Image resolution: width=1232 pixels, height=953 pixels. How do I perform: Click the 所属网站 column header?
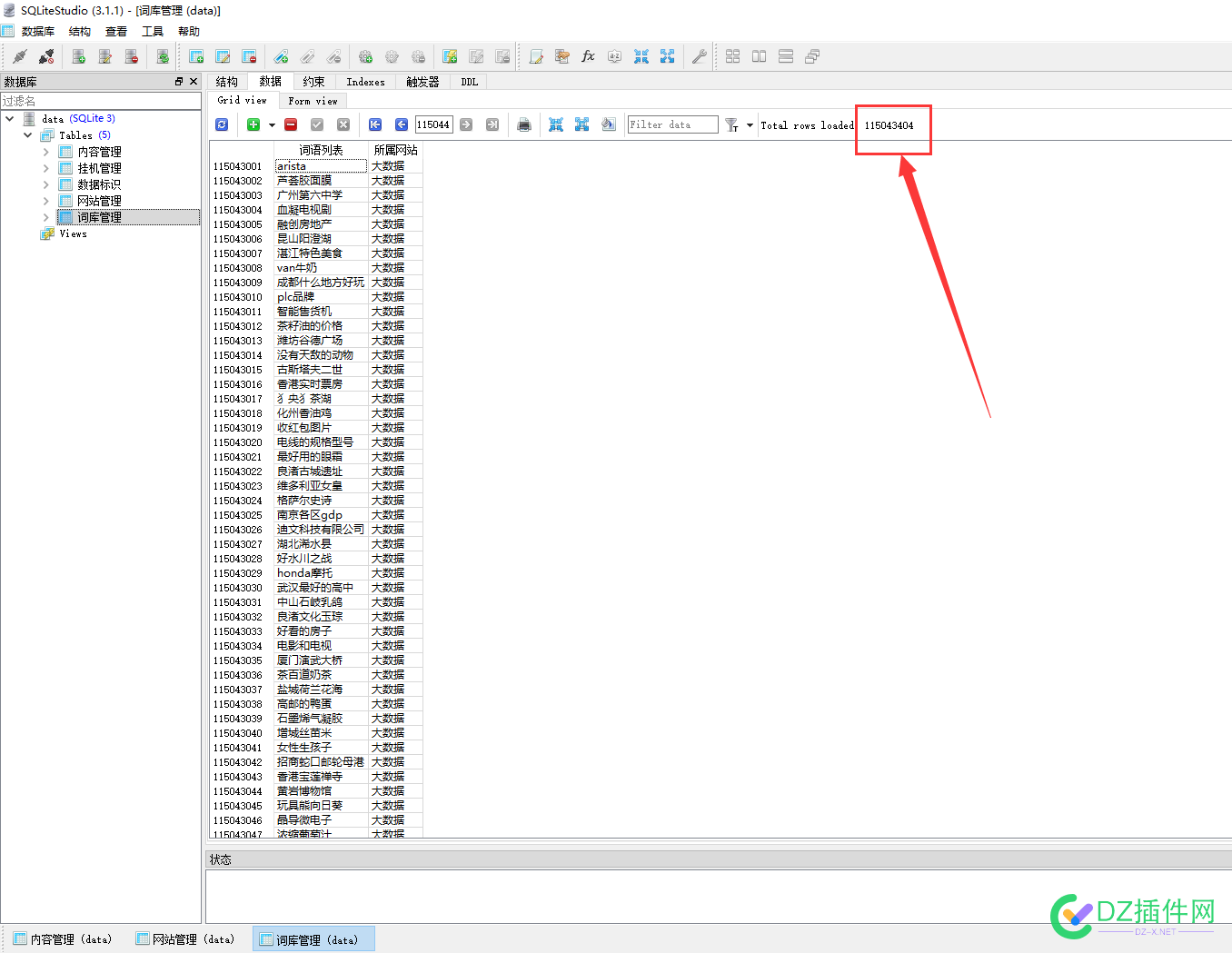click(x=396, y=150)
